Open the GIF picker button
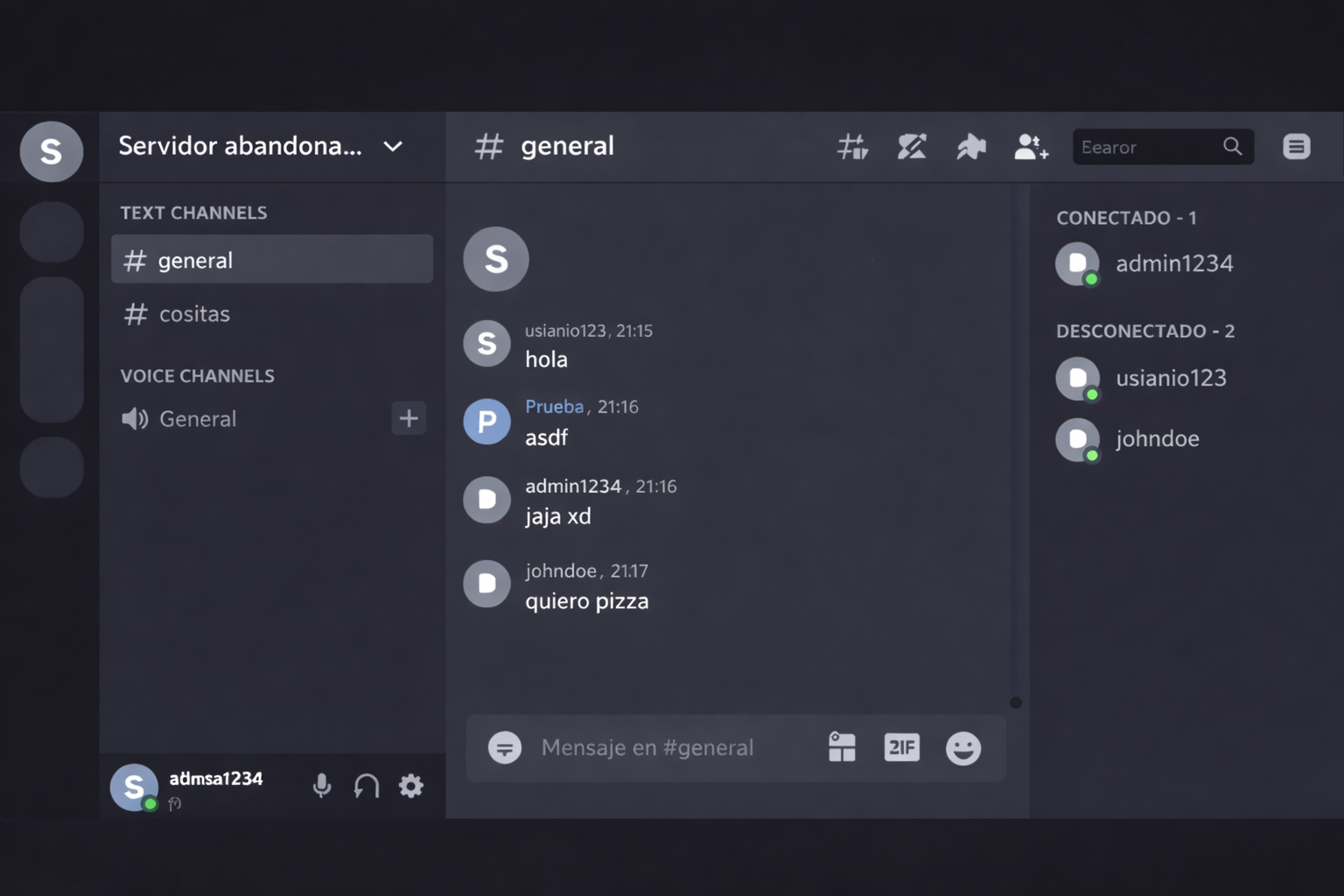The width and height of the screenshot is (1344, 896). (x=901, y=747)
